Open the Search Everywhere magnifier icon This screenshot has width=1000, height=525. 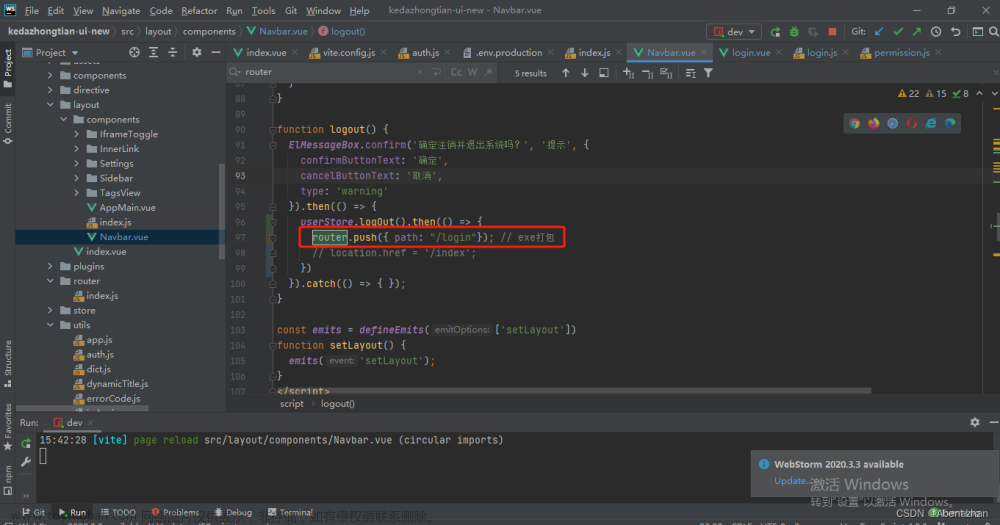point(994,31)
